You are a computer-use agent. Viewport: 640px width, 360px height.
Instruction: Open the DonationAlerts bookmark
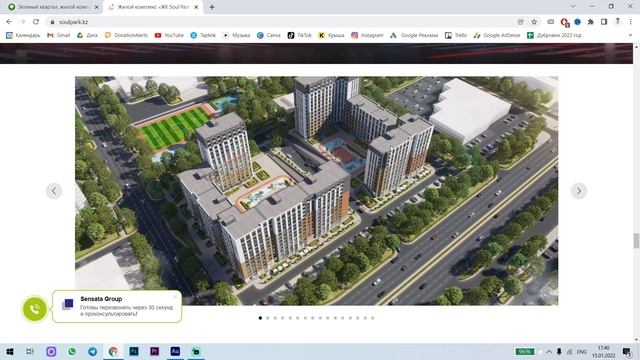126,36
